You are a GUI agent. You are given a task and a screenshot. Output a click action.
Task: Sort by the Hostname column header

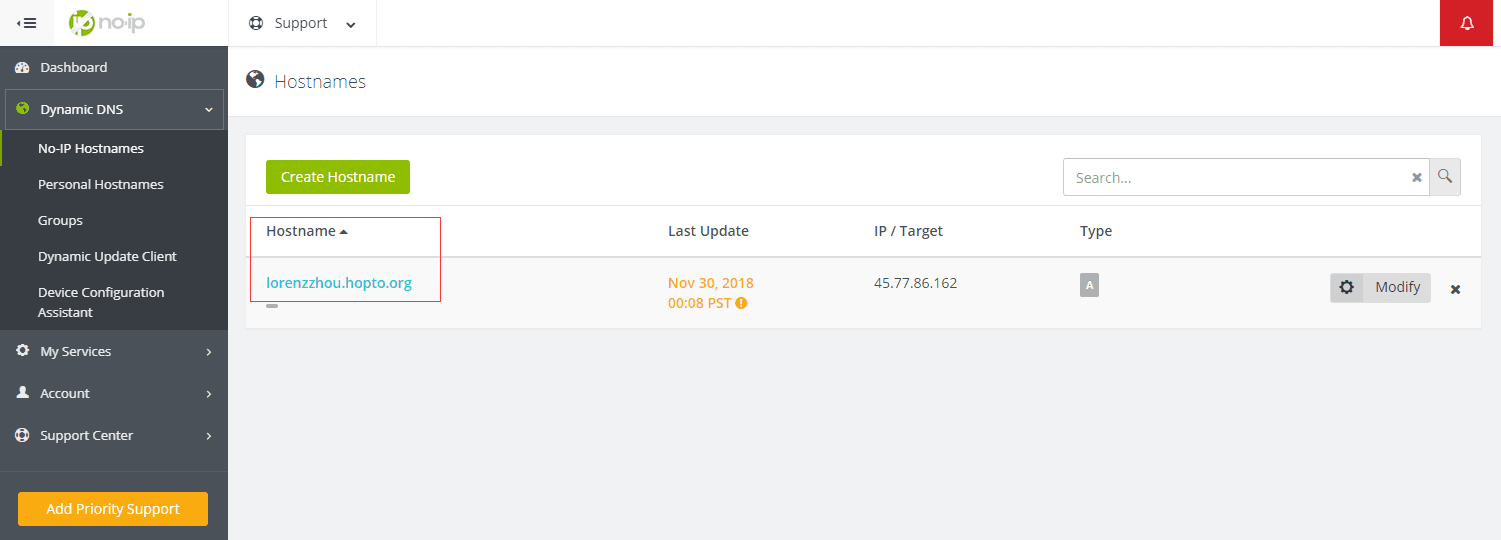[x=307, y=231]
